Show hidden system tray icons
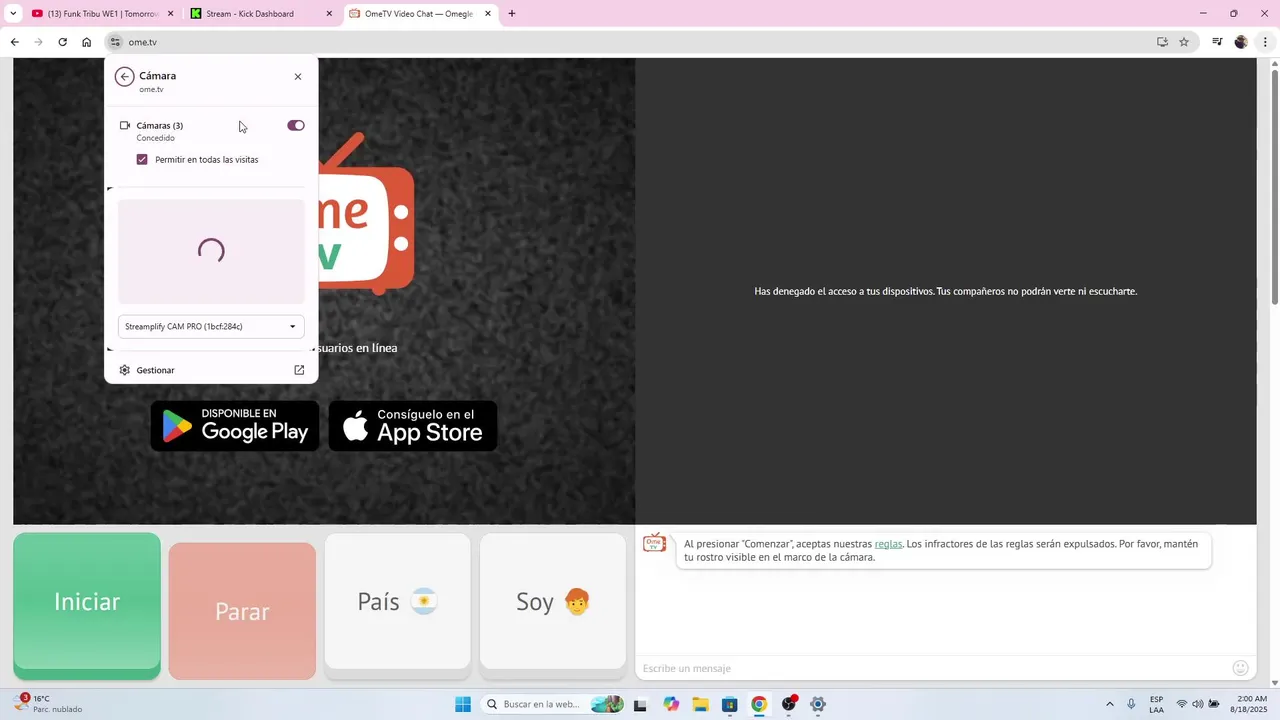Screen dimensions: 1280x720 1109,704
